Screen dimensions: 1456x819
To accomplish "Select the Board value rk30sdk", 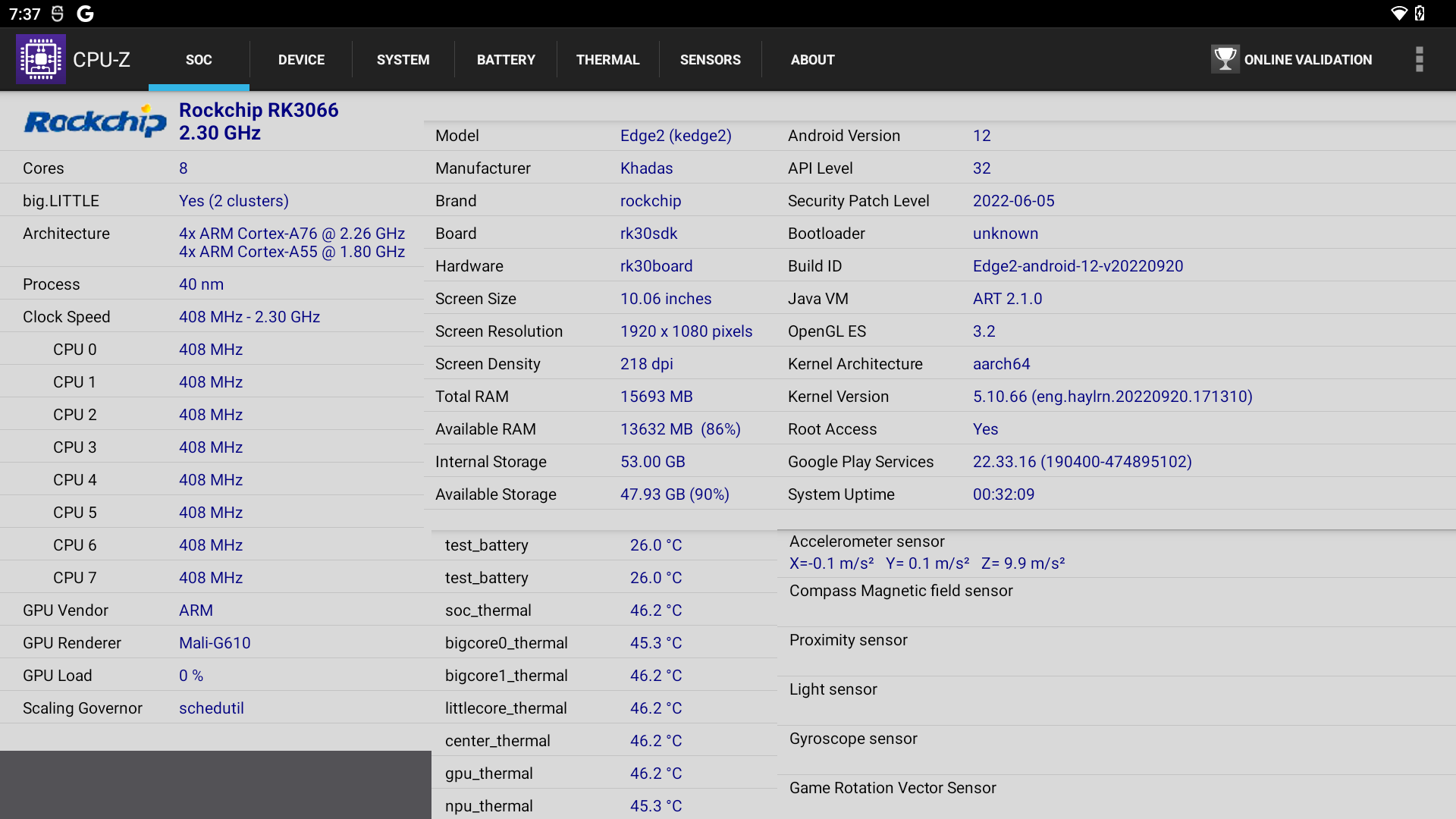I will pyautogui.click(x=649, y=234).
